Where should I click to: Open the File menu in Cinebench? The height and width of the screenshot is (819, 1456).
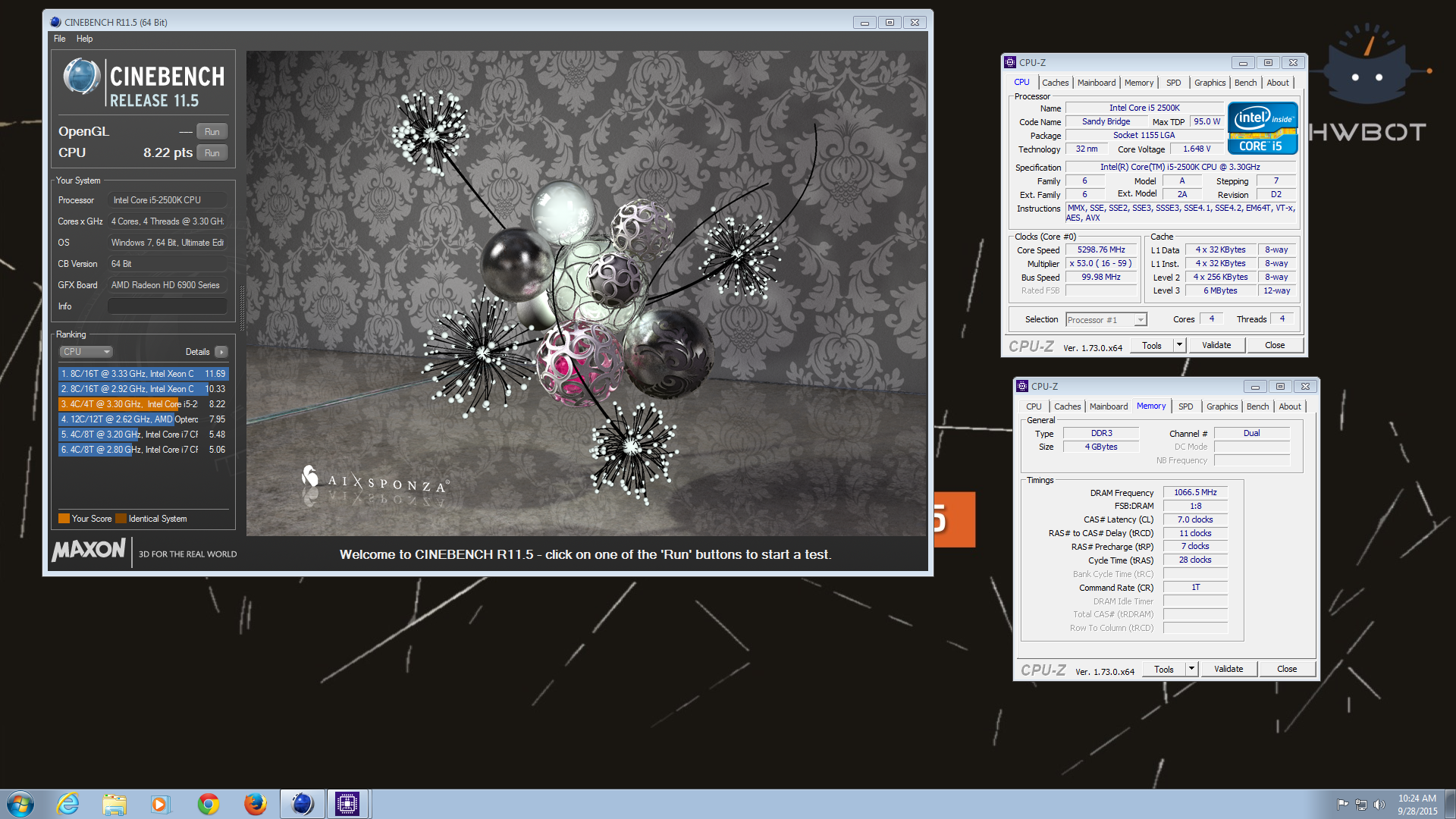pos(60,39)
